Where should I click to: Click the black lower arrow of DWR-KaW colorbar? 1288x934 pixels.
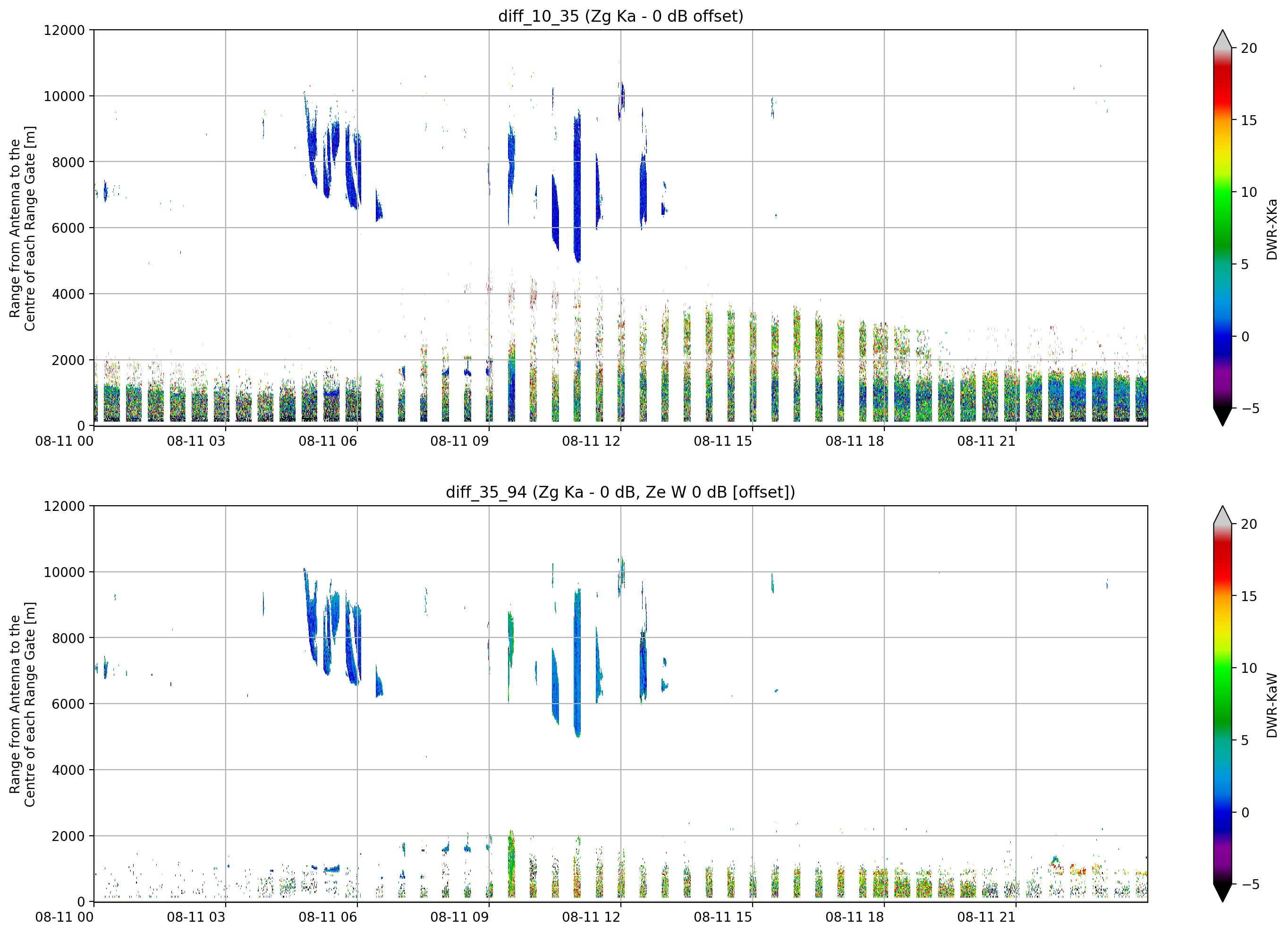(1222, 893)
